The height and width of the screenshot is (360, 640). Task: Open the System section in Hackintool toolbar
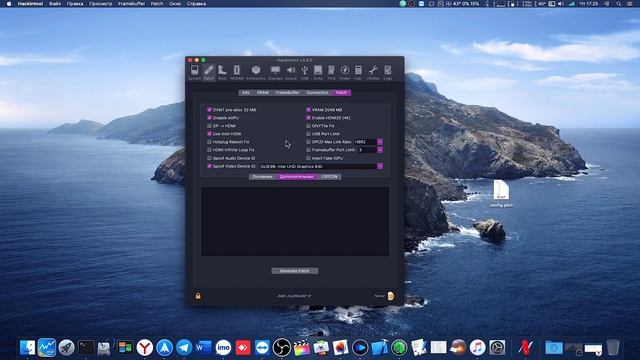pos(195,72)
